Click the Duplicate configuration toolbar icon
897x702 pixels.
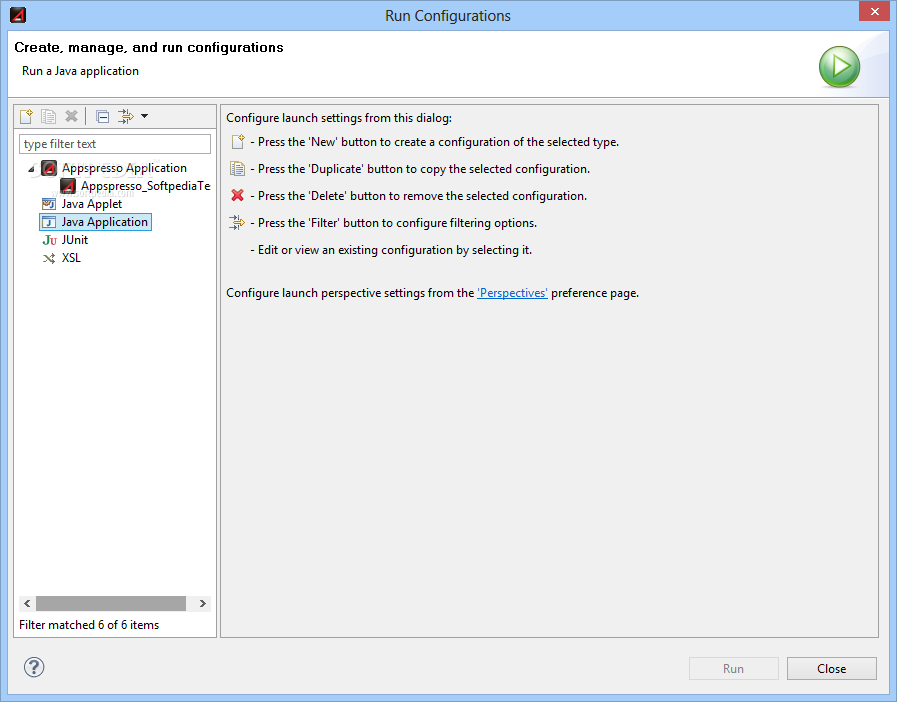[49, 116]
